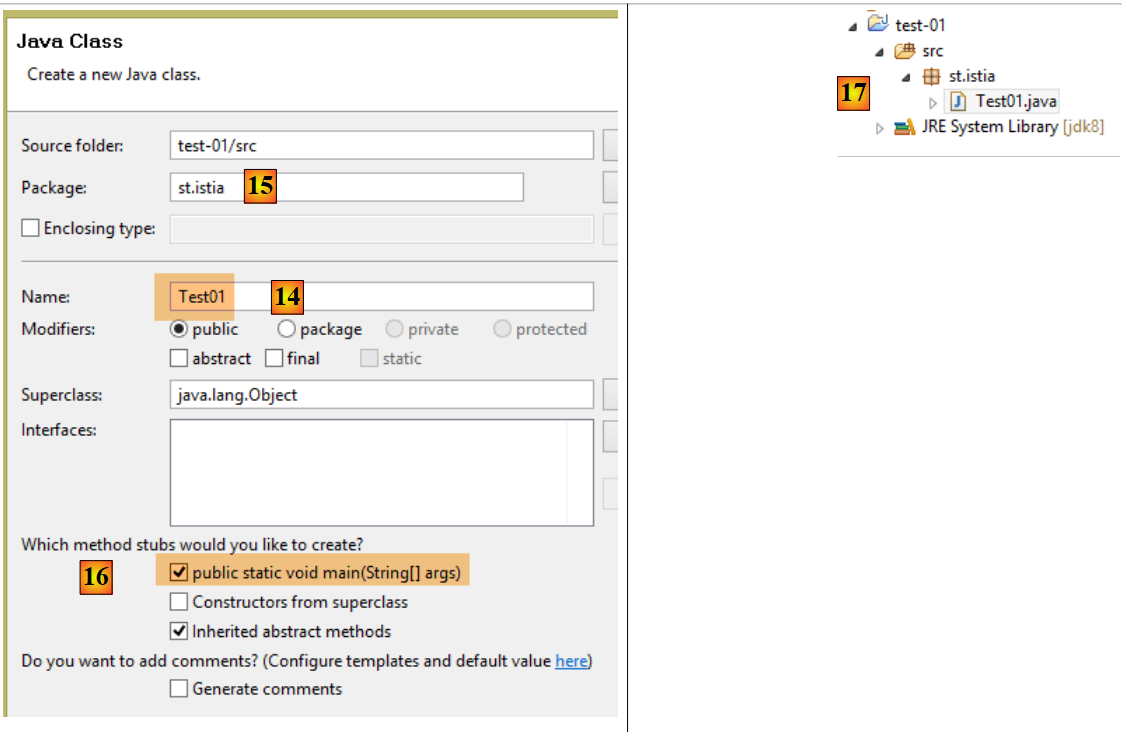Click the Test01.java file icon

pos(958,101)
